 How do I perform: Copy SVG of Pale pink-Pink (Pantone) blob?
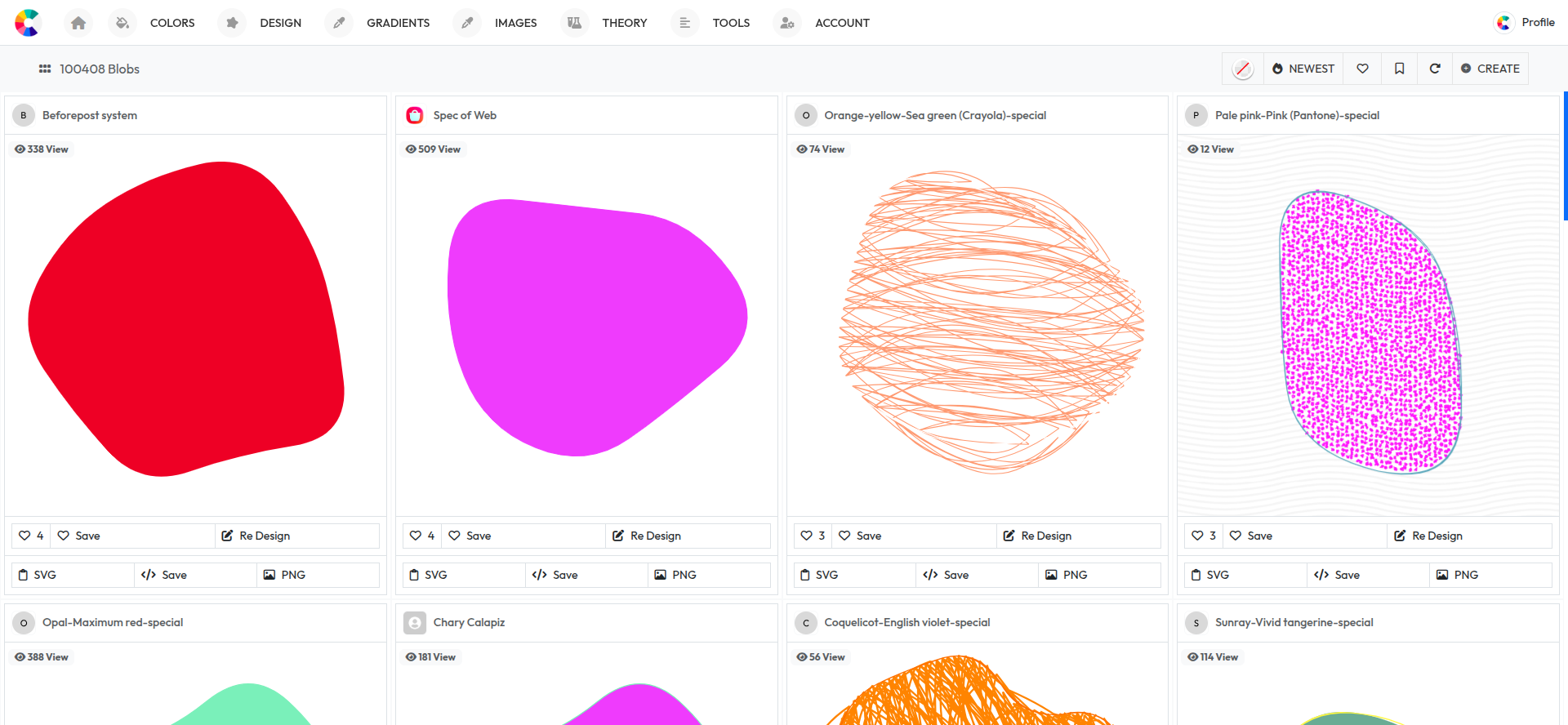1245,575
